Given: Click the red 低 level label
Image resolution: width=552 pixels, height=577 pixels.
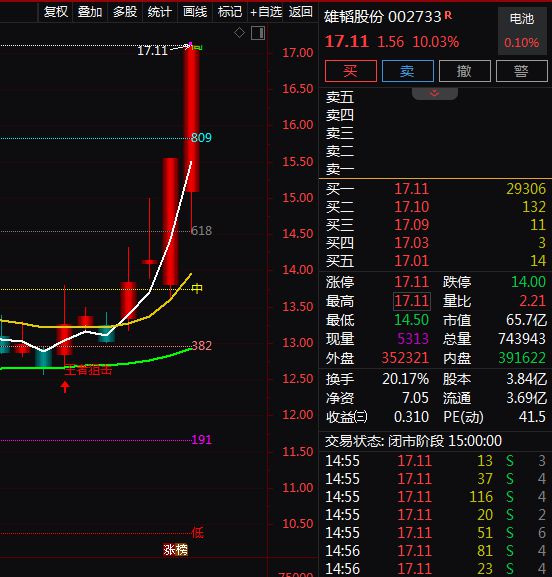Looking at the screenshot, I should [198, 533].
